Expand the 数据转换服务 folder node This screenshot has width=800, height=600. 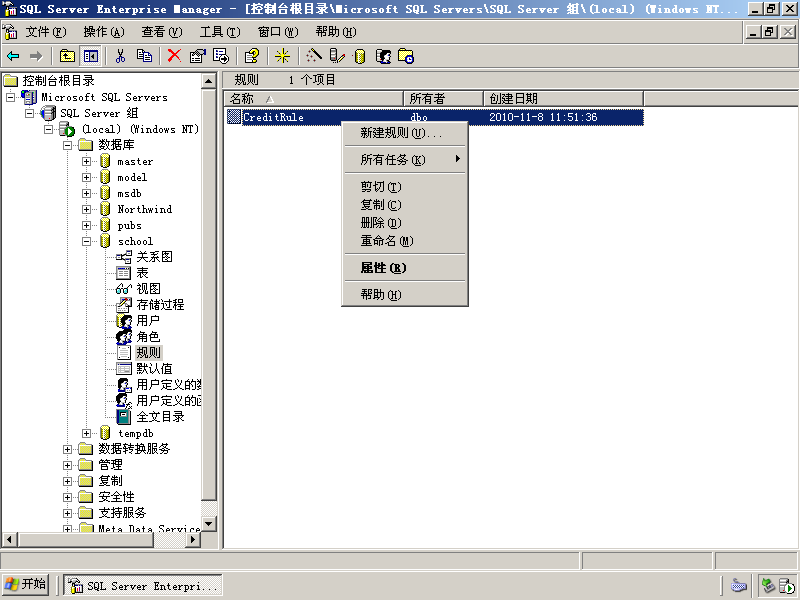[x=67, y=449]
